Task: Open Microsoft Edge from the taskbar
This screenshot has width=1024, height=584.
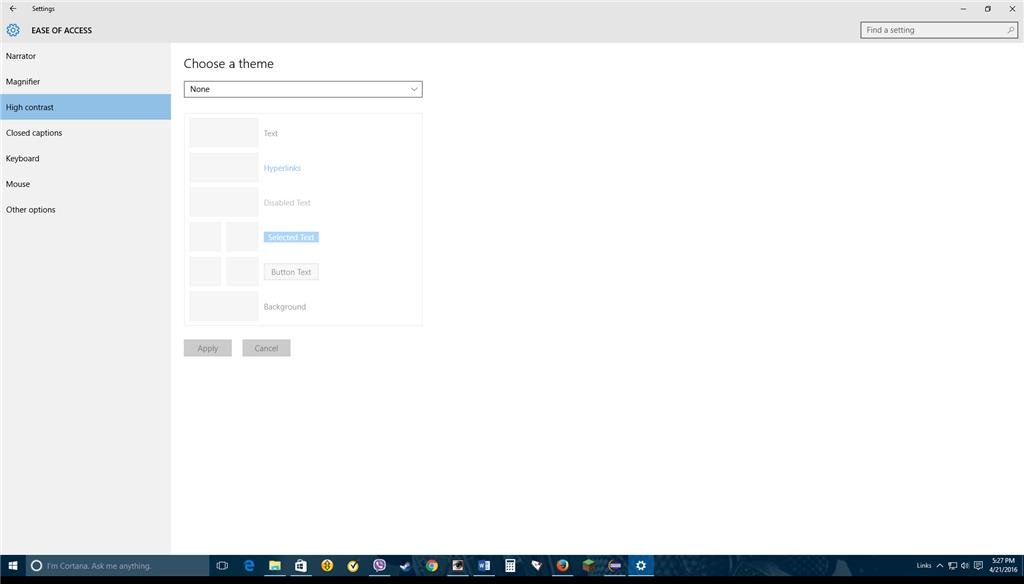Action: point(249,566)
